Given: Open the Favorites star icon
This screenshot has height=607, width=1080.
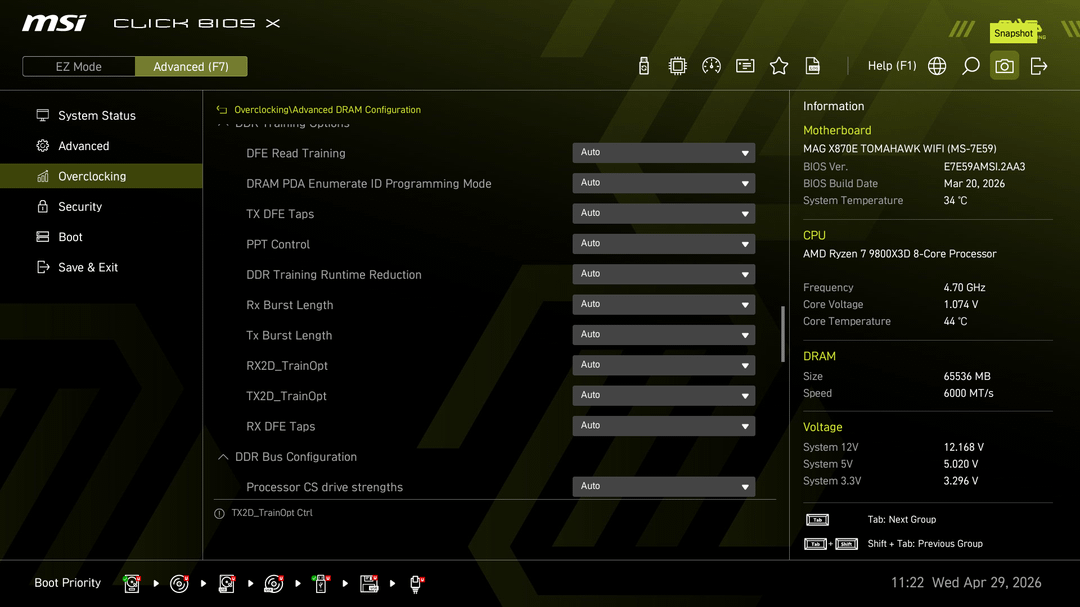Looking at the screenshot, I should click(779, 66).
